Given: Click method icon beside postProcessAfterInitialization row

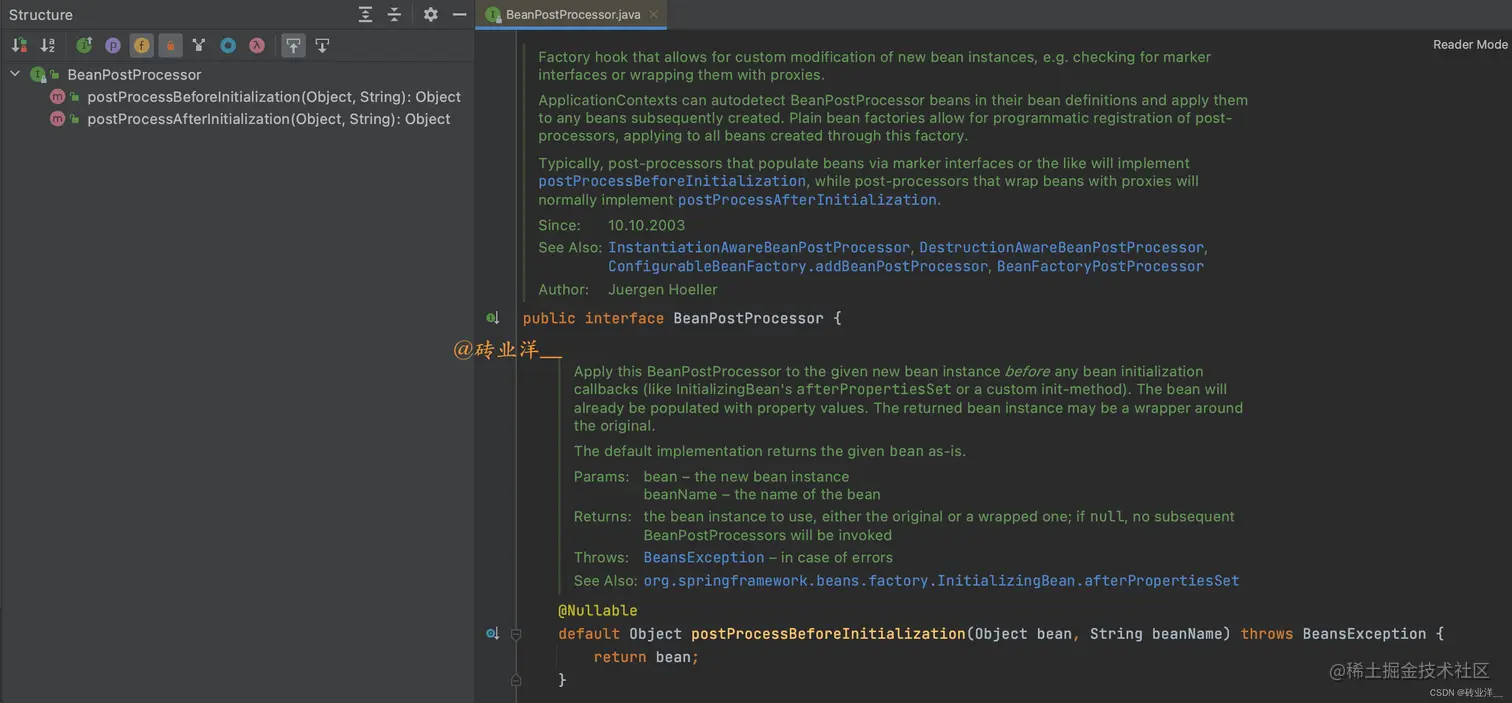Looking at the screenshot, I should (x=57, y=119).
